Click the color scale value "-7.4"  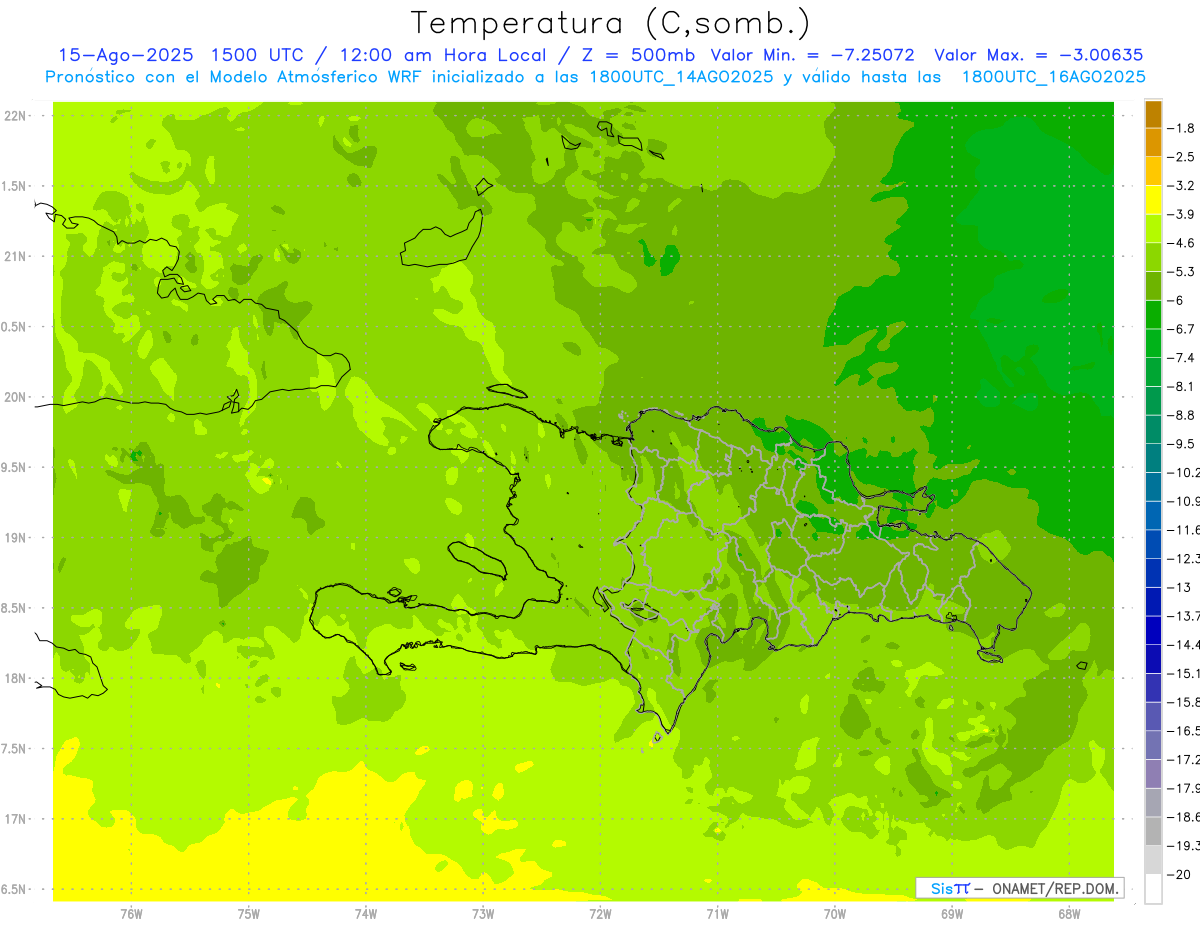(x=1181, y=358)
